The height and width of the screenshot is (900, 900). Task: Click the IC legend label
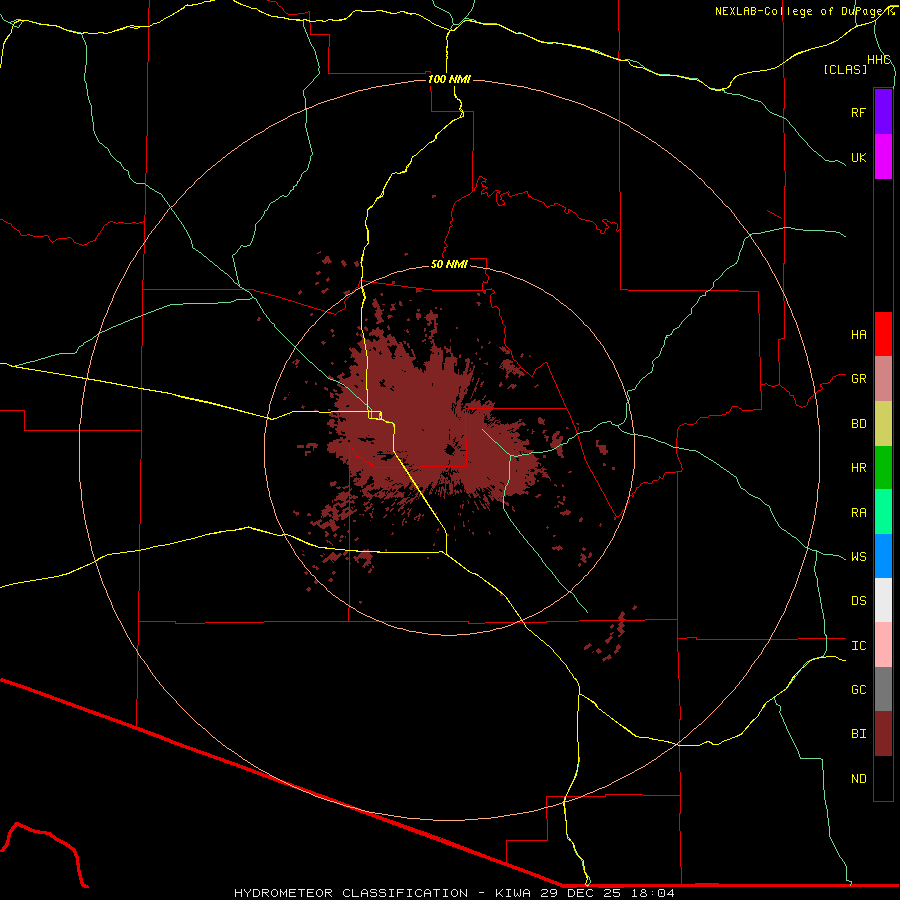point(858,645)
